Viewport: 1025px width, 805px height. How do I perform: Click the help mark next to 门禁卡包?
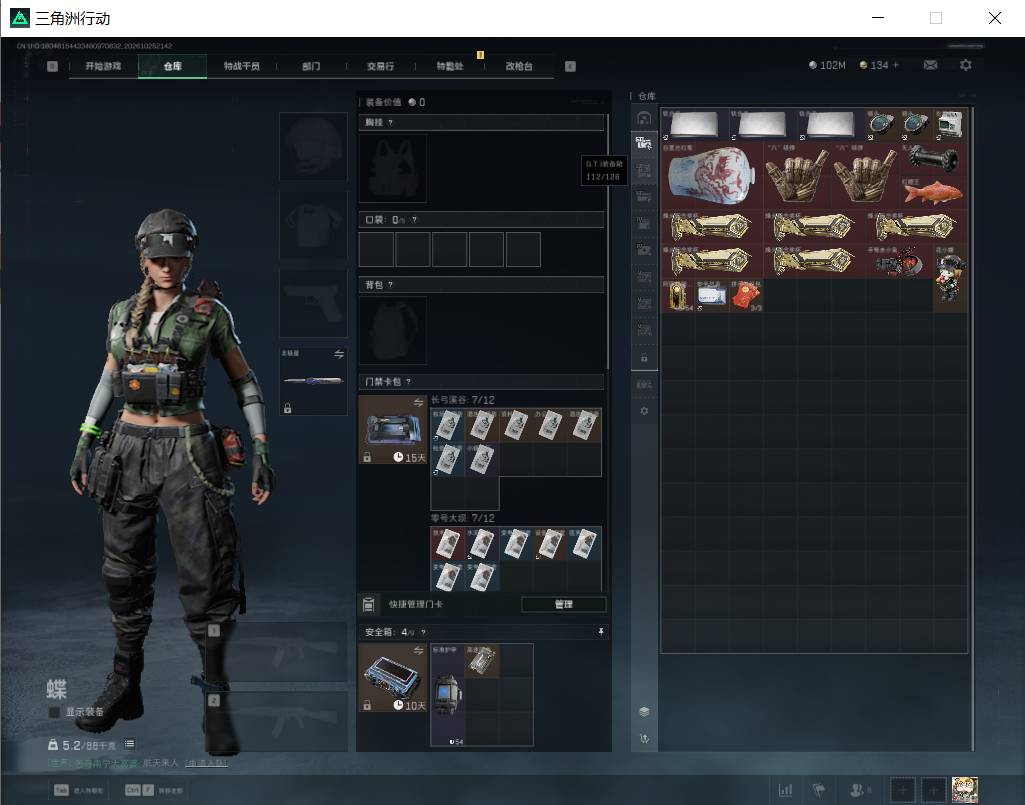click(x=409, y=381)
